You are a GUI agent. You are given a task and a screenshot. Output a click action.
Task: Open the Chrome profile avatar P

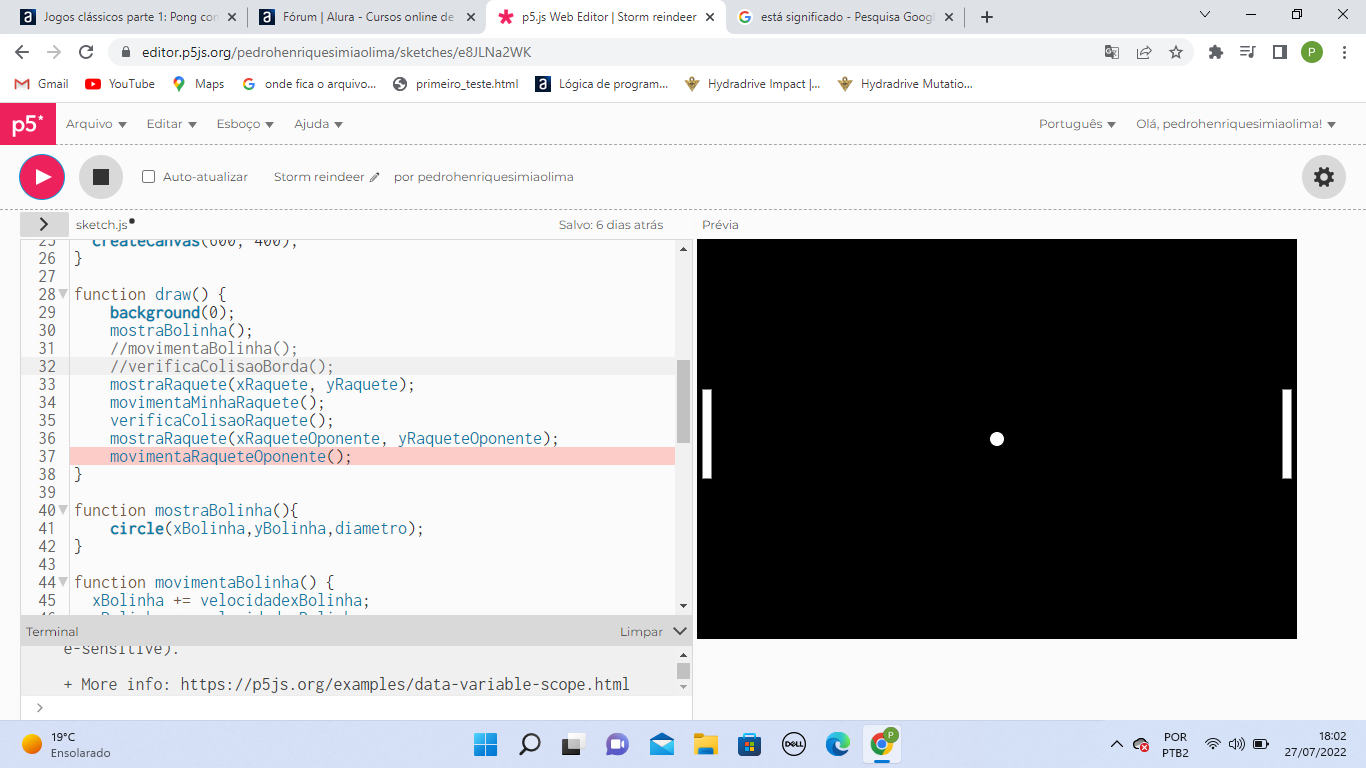(x=1312, y=52)
